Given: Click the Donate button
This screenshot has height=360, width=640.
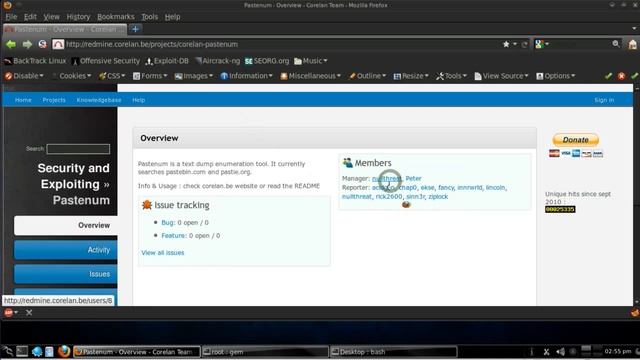Looking at the screenshot, I should pos(576,140).
